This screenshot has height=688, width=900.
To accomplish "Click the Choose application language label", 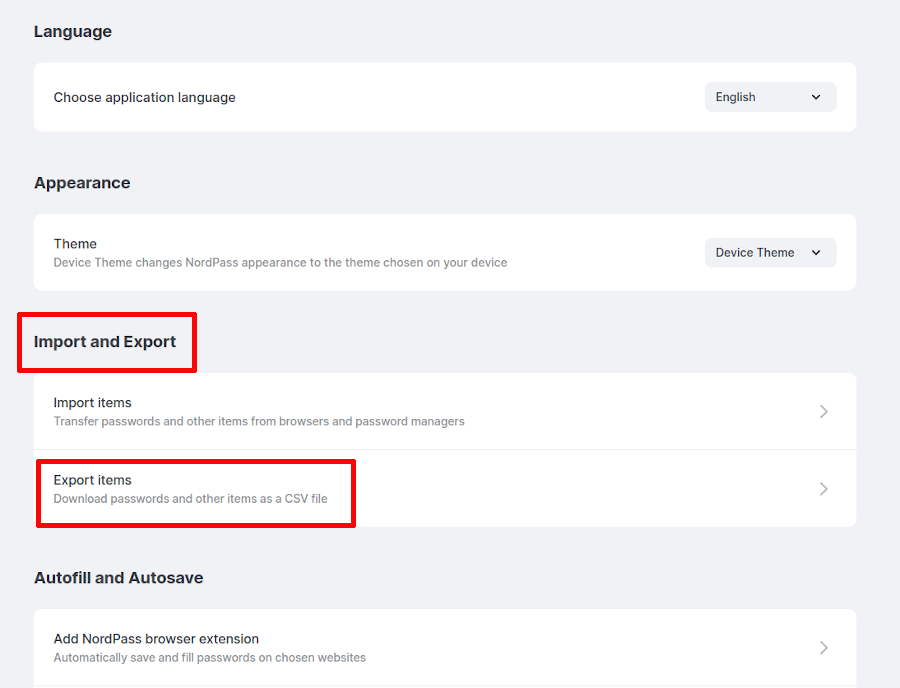I will (x=145, y=98).
